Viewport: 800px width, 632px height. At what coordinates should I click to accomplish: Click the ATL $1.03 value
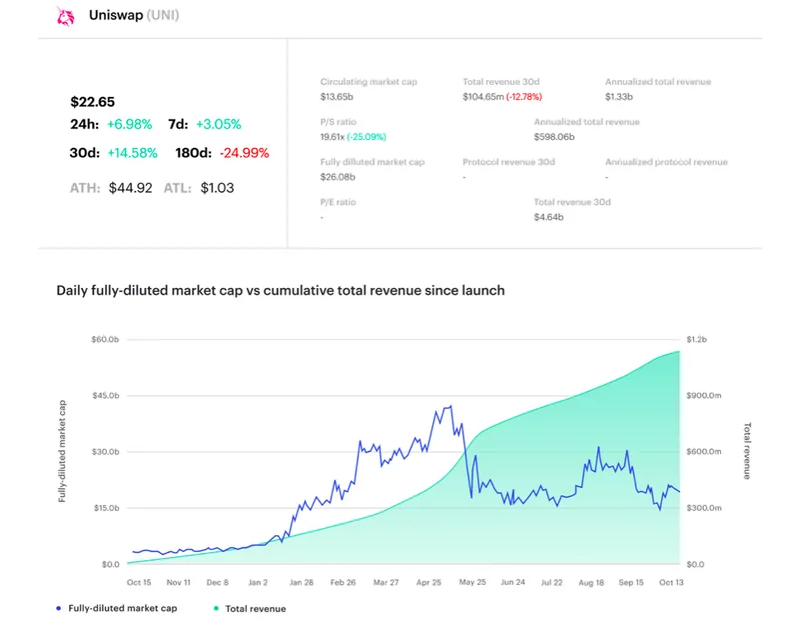[x=217, y=187]
